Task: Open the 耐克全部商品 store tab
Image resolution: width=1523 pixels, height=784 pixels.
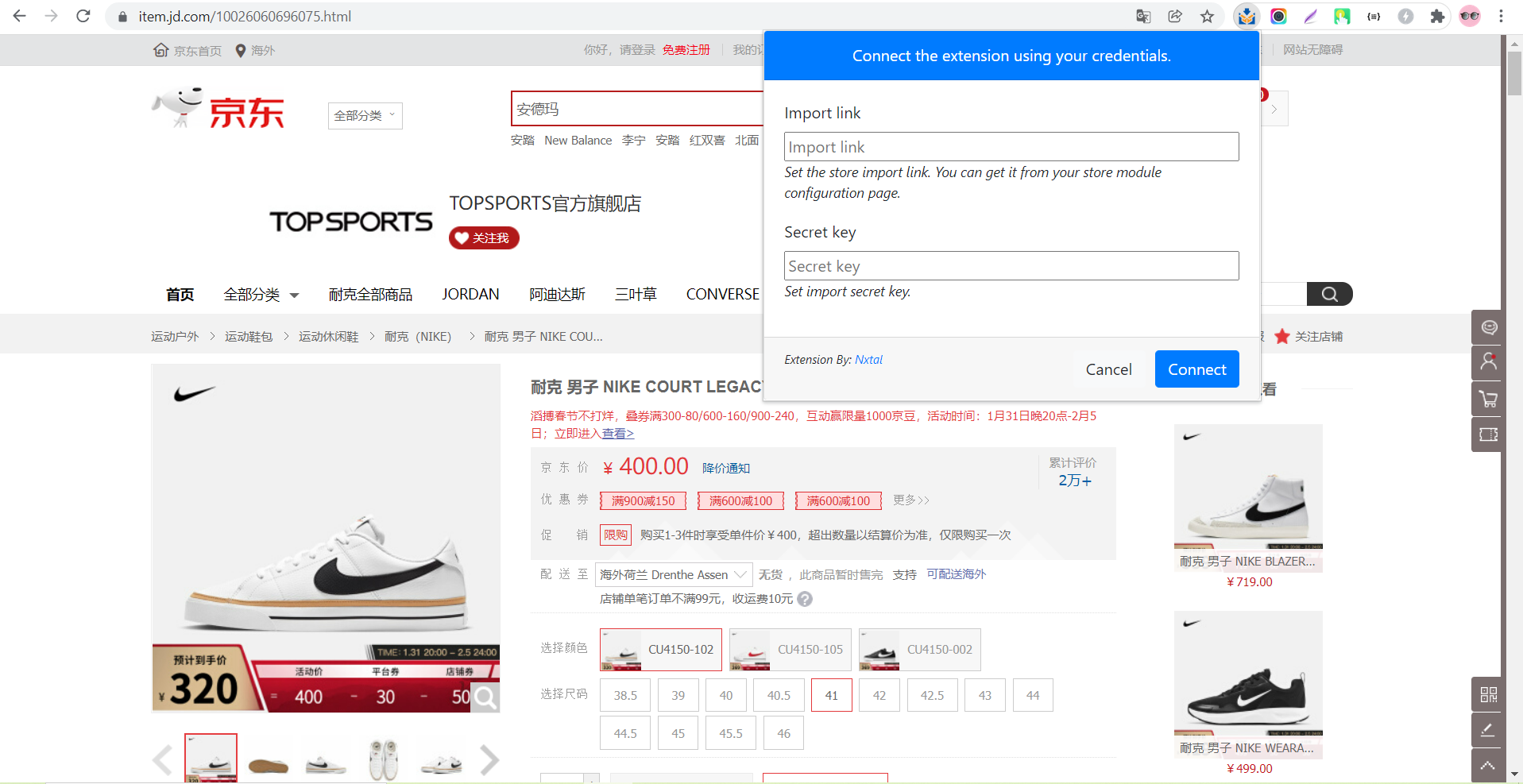Action: [370, 295]
